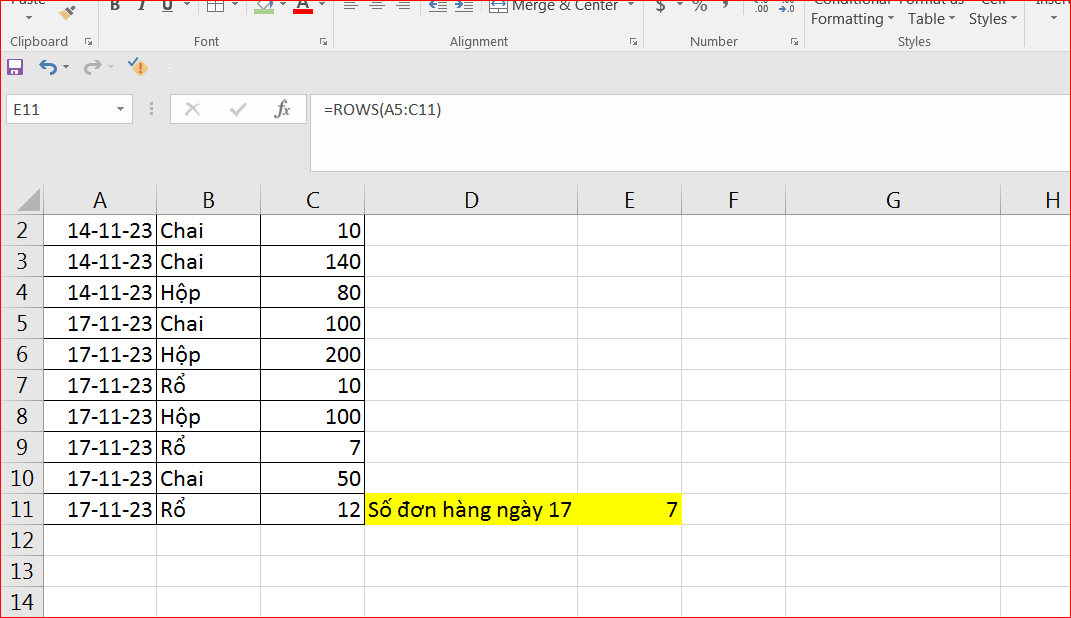Open the Borders dropdown arrow
Screen dimensions: 1071x618
[x=235, y=5]
